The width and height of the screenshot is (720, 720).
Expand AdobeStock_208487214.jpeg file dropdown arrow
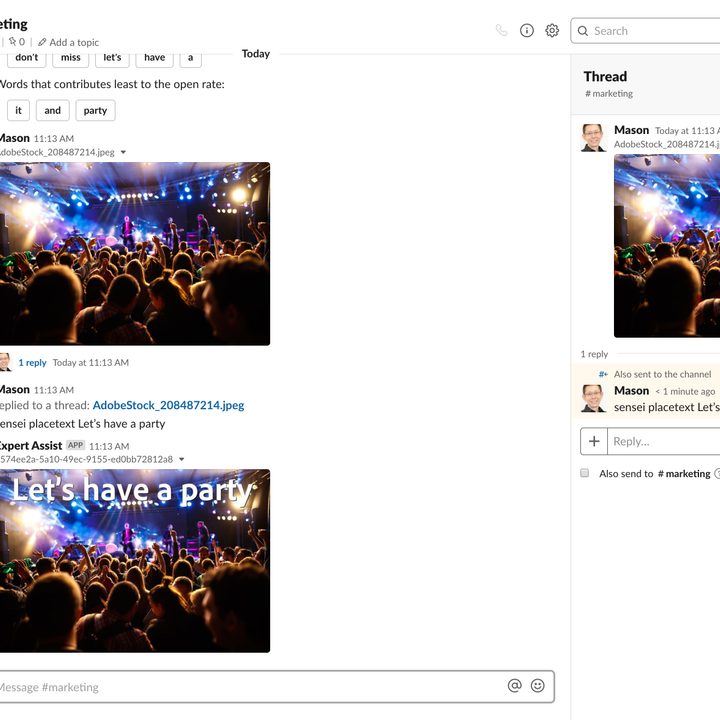123,152
